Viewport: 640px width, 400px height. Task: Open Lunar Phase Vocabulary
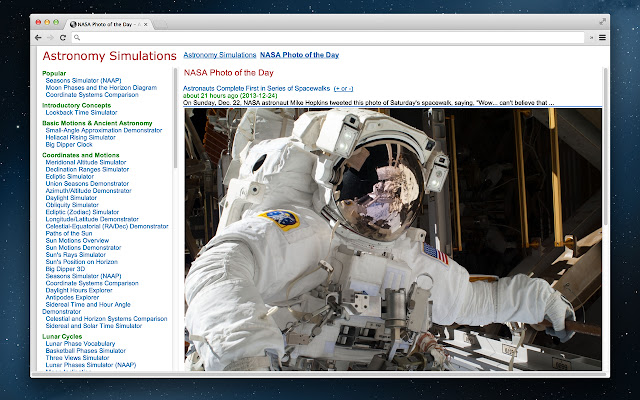click(x=80, y=344)
